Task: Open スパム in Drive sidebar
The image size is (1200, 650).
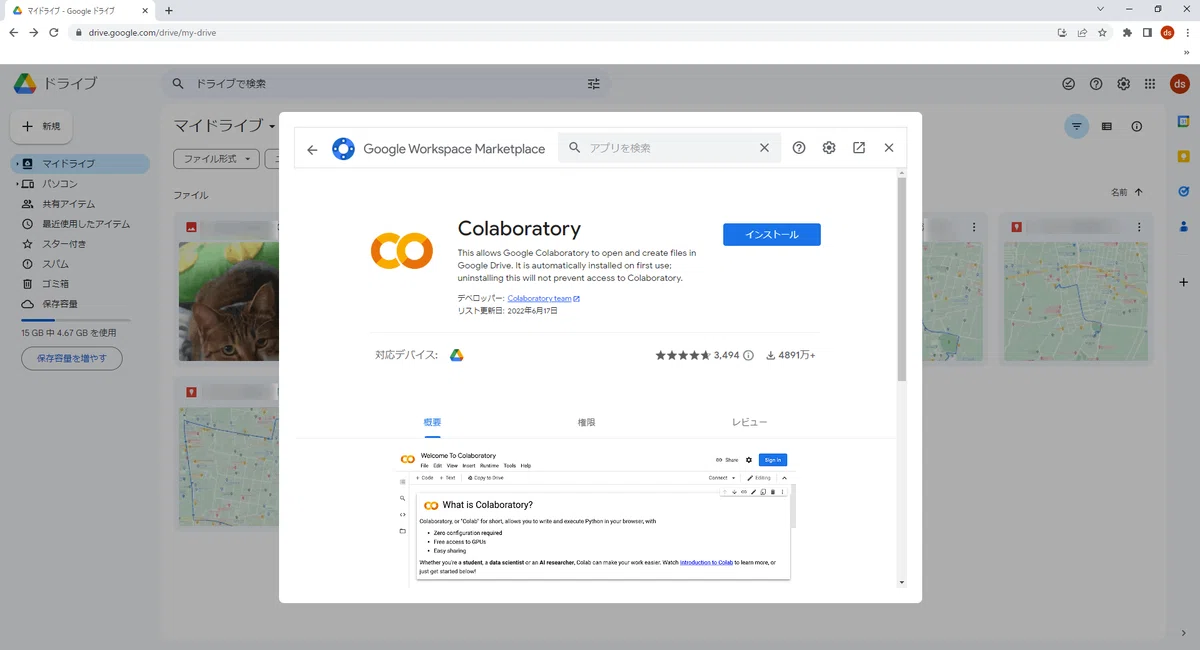Action: [x=55, y=264]
